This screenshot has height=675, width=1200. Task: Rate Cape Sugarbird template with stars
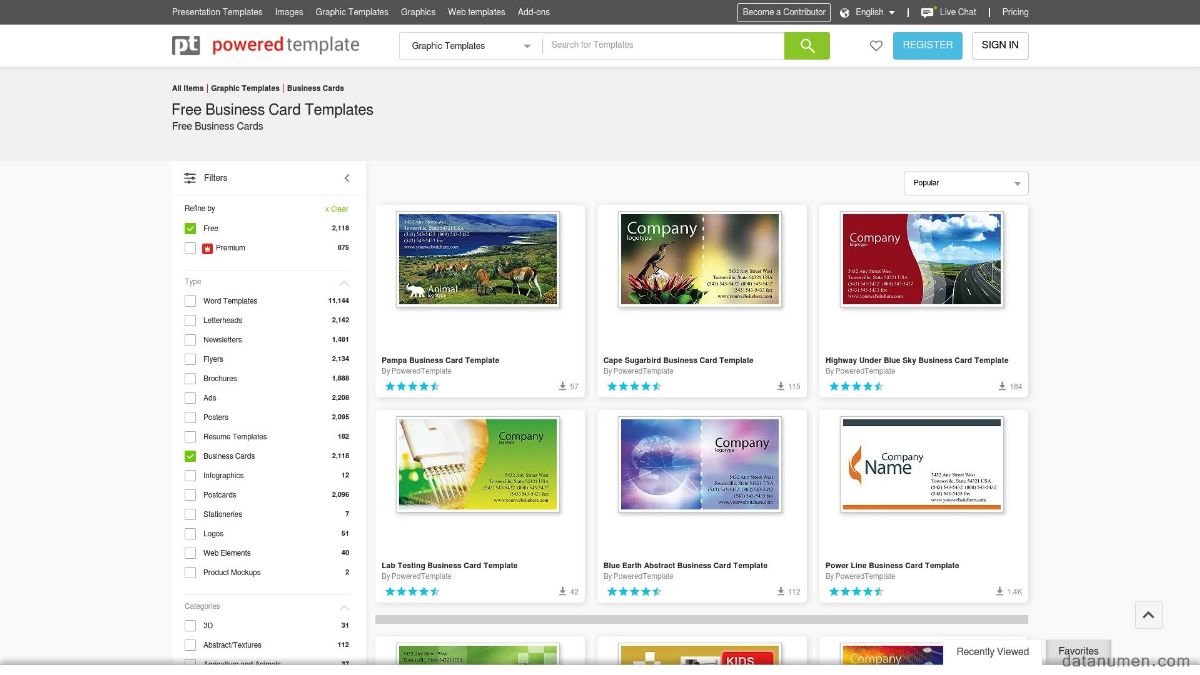point(633,386)
